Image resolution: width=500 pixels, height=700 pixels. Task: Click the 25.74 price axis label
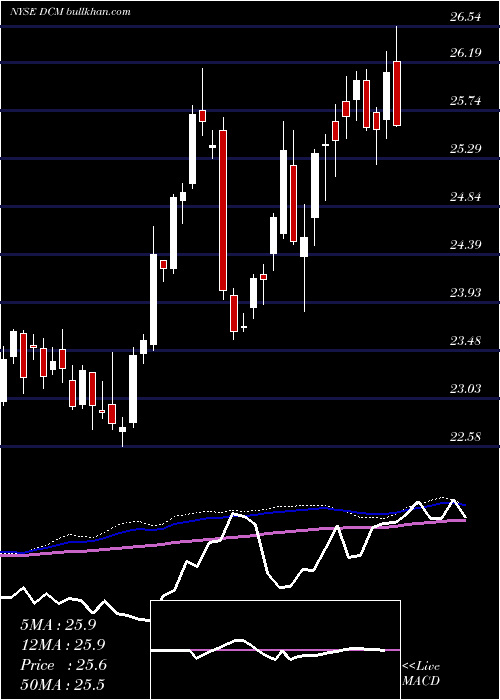click(x=466, y=100)
